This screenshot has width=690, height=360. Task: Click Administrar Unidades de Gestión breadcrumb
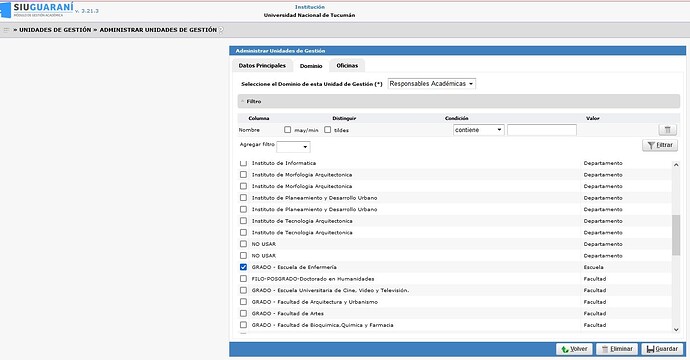[158, 30]
